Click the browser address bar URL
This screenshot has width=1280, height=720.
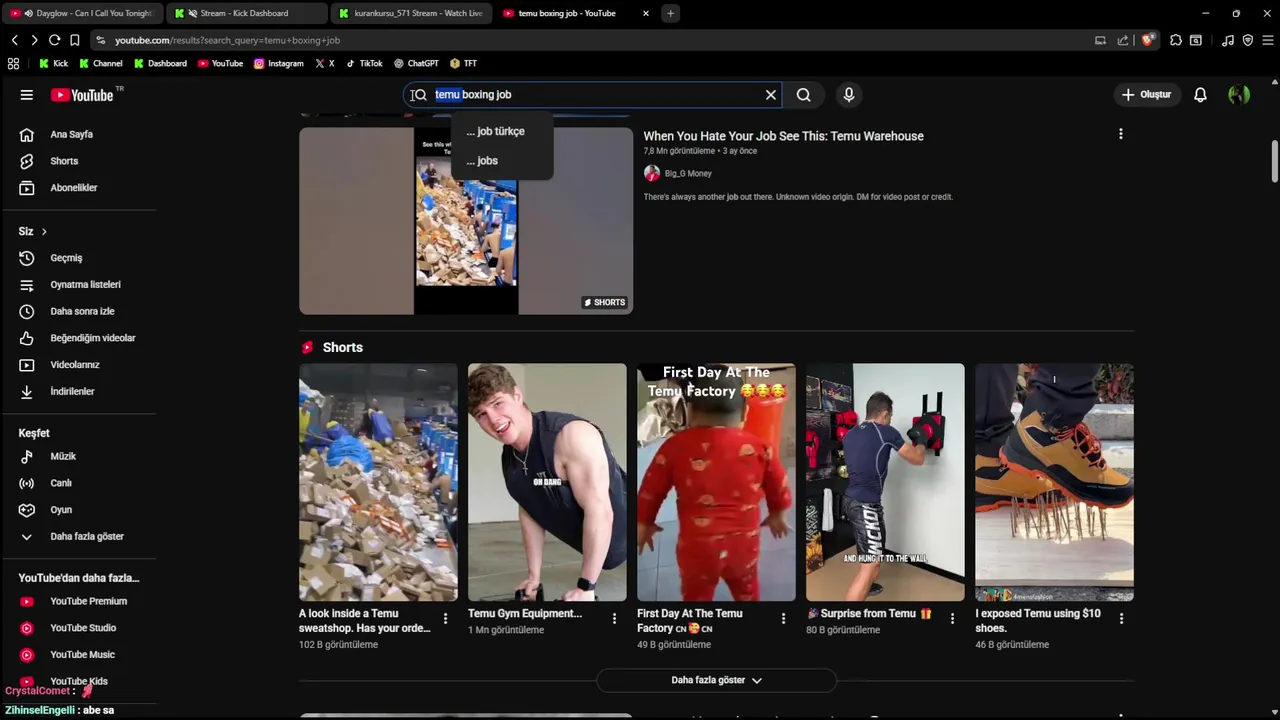click(227, 40)
